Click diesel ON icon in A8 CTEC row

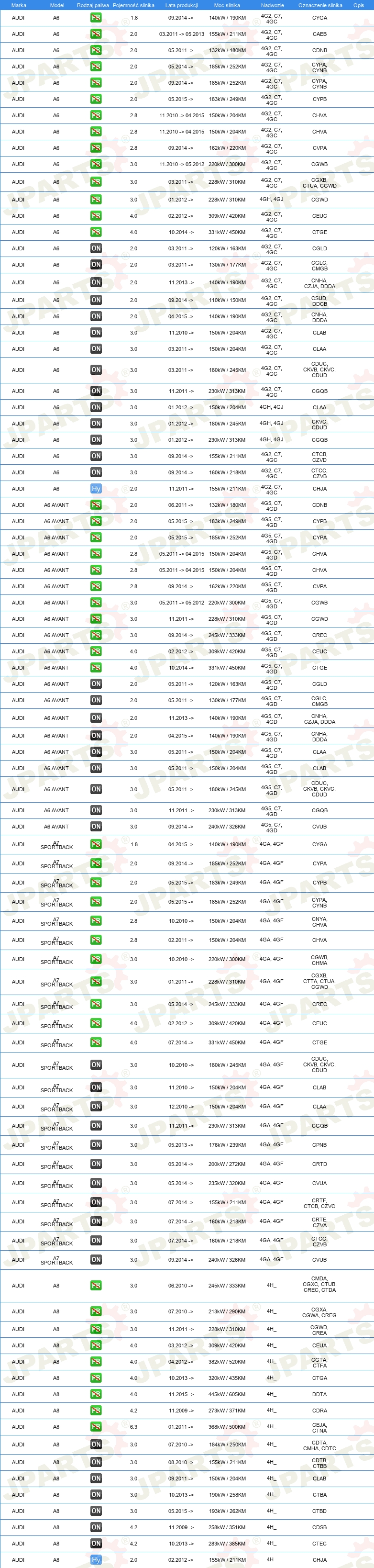pyautogui.click(x=96, y=1544)
